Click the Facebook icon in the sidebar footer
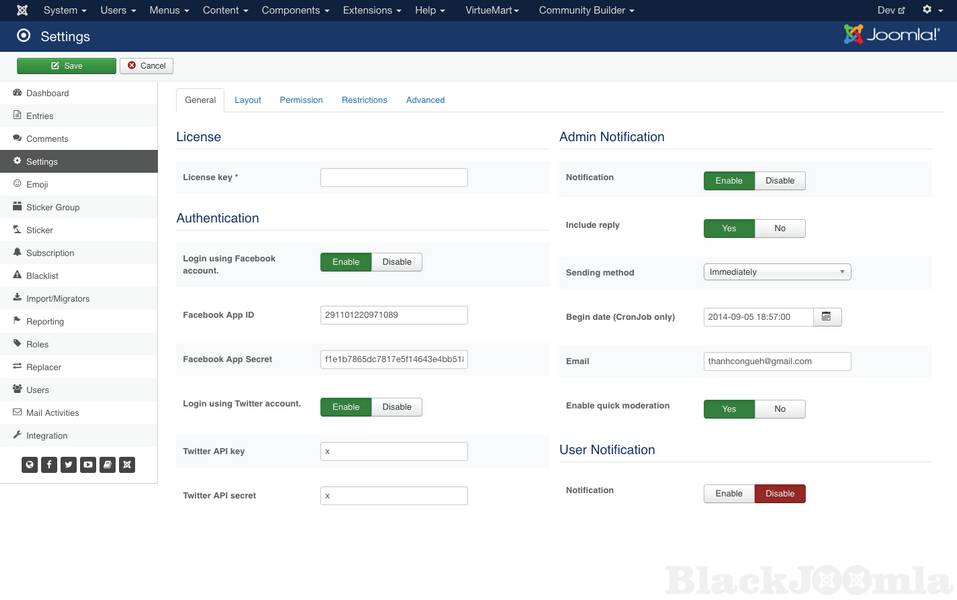This screenshot has height=600, width=957. 49,464
